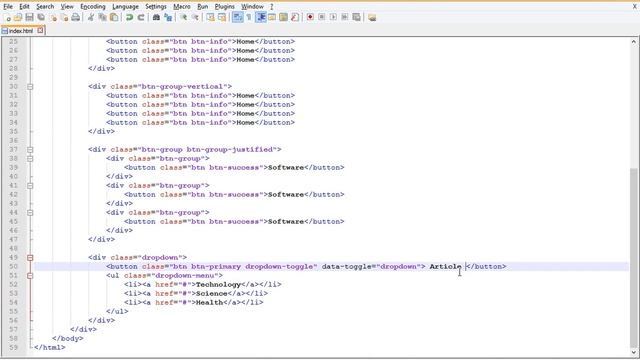The width and height of the screenshot is (640, 360).
Task: Open the Edit menu
Action: pyautogui.click(x=24, y=7)
